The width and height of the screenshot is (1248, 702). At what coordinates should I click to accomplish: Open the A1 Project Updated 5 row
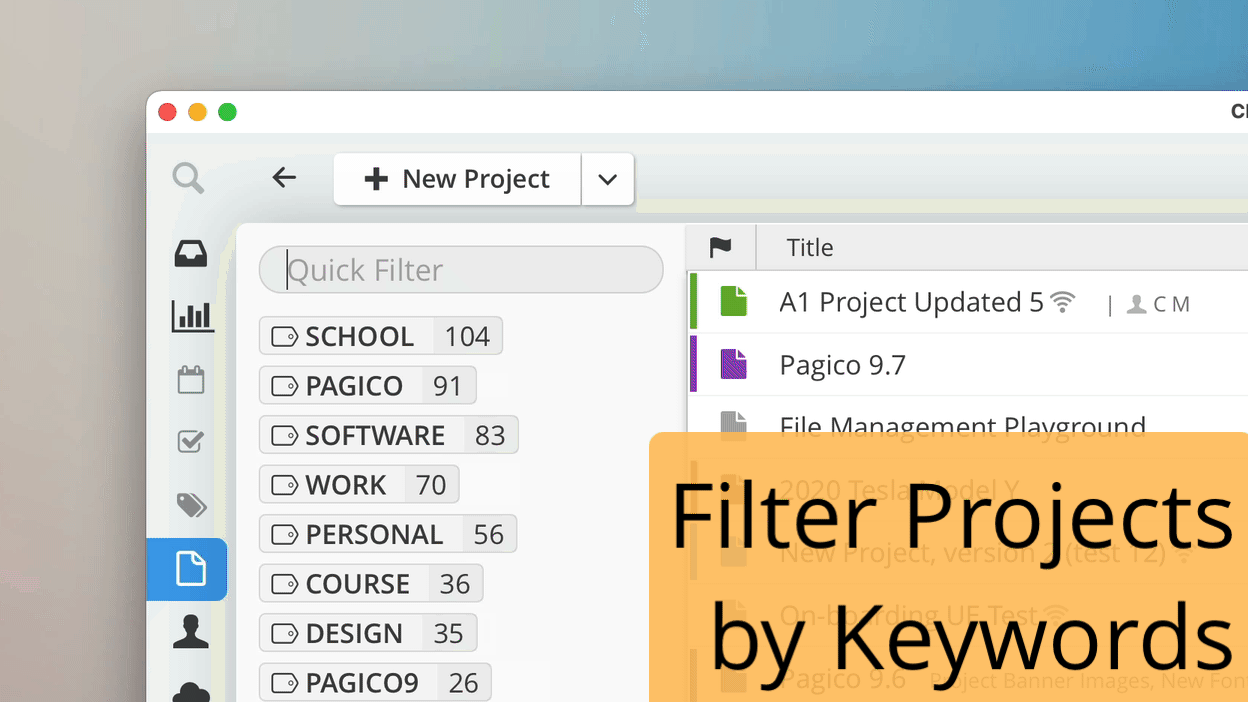tap(967, 302)
